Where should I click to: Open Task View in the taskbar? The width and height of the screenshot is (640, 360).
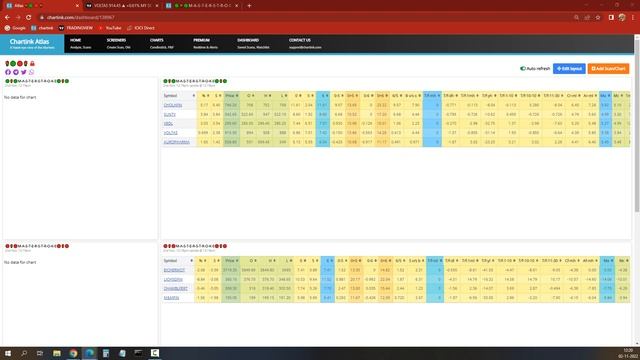click(x=40, y=353)
